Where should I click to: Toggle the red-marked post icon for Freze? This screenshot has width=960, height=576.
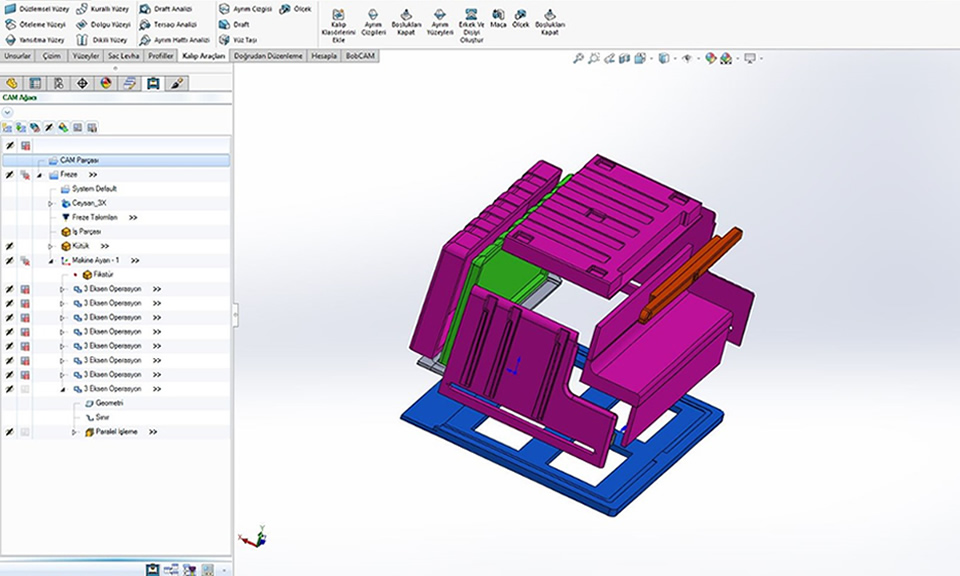25,175
